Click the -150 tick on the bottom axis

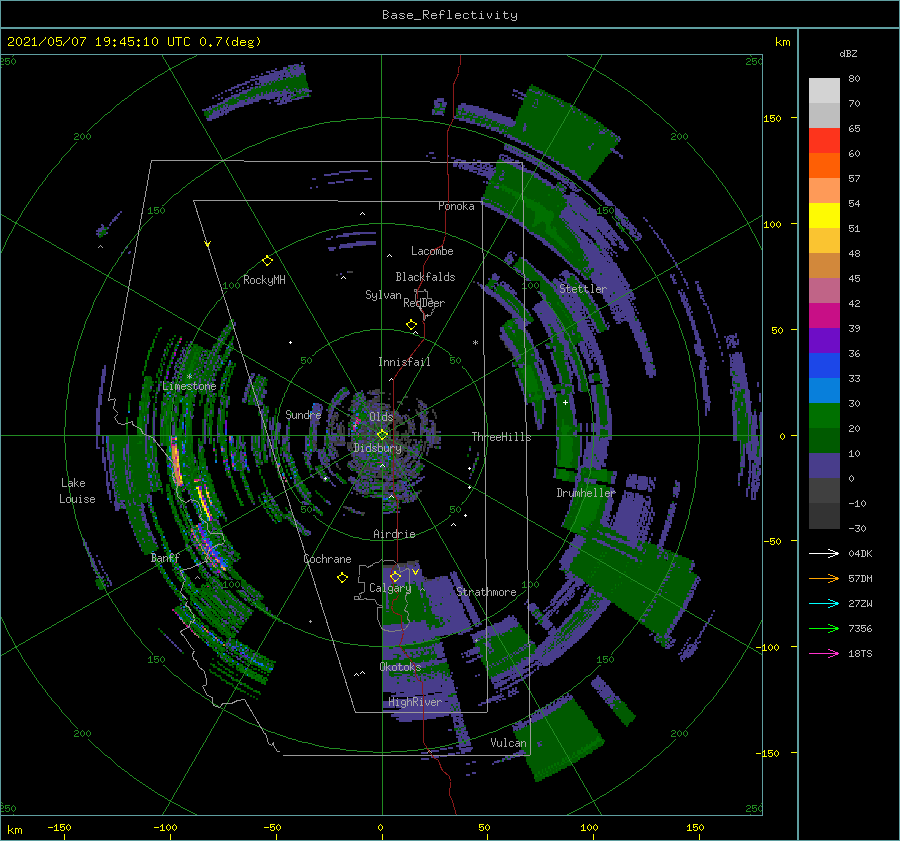pos(59,828)
